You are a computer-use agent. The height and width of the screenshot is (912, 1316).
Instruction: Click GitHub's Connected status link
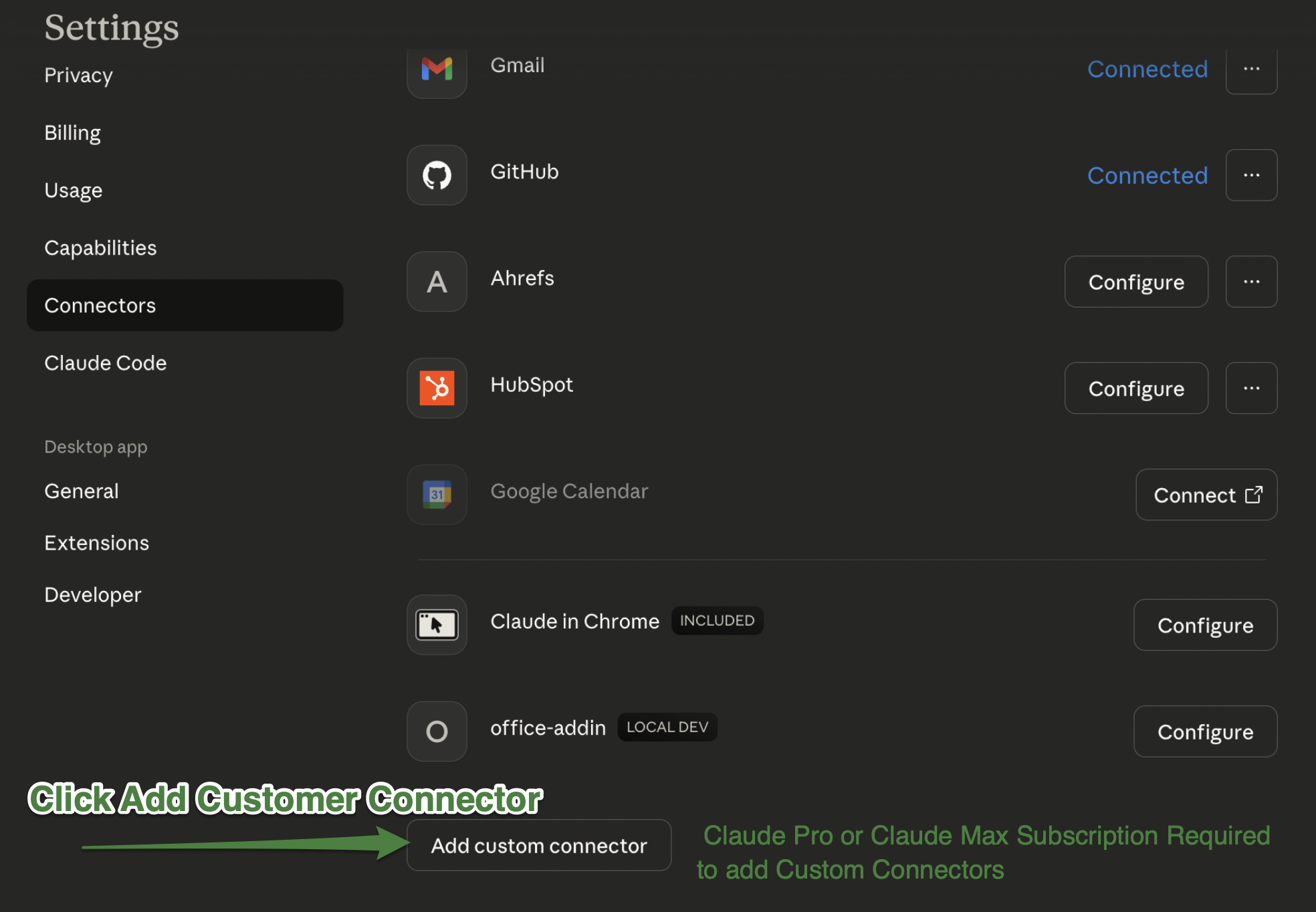pyautogui.click(x=1147, y=175)
